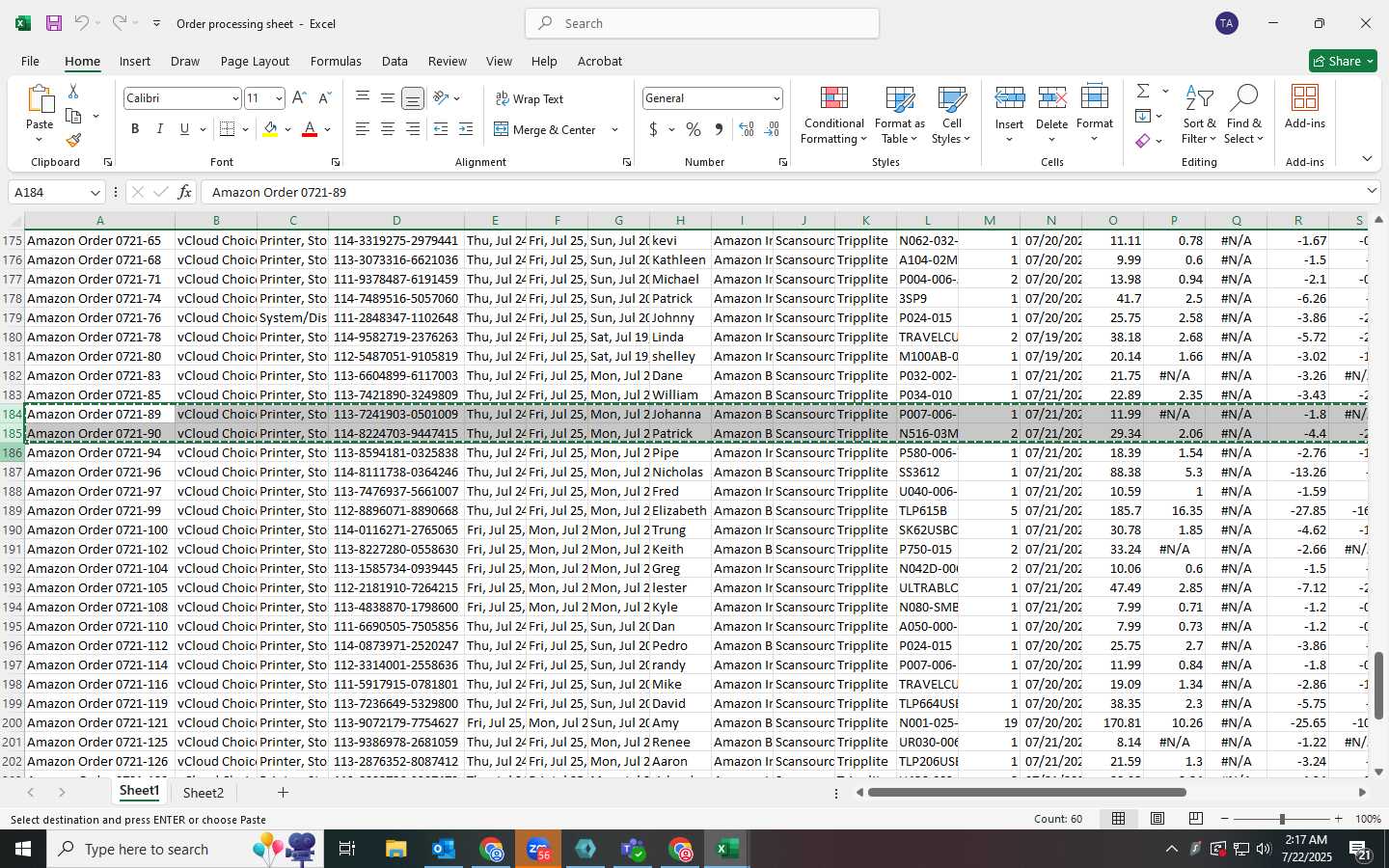The width and height of the screenshot is (1389, 868).
Task: Switch to Page Layout view in status bar
Action: coord(1157,819)
